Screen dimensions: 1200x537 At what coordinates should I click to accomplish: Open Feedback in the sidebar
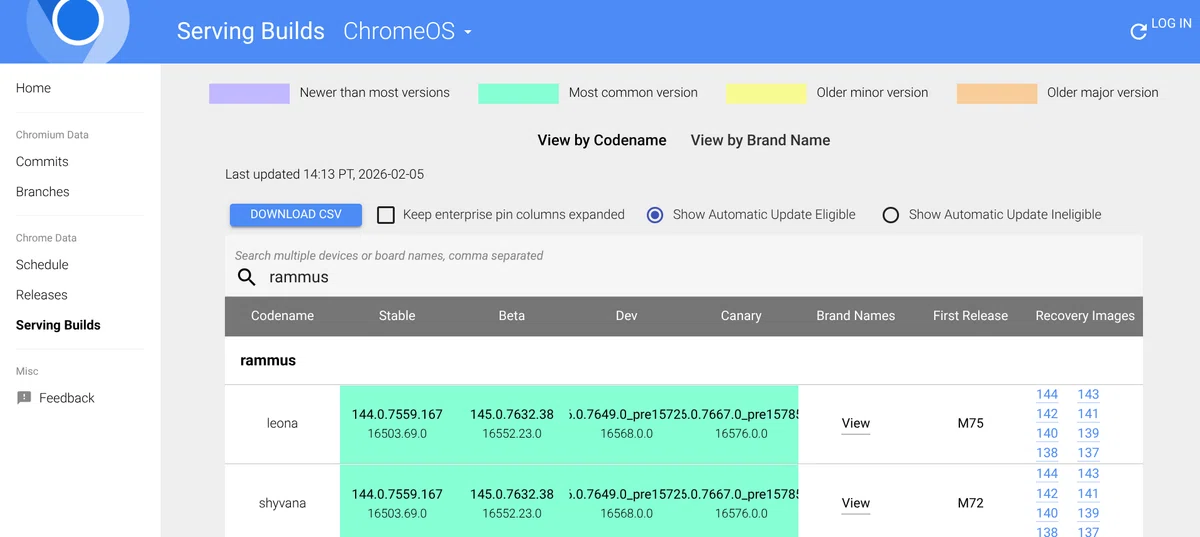pyautogui.click(x=67, y=398)
